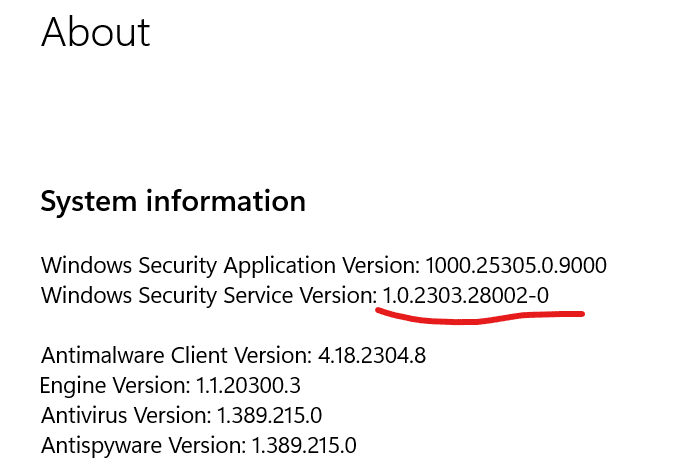688x472 pixels.
Task: Click the red underline annotation
Action: [x=480, y=317]
